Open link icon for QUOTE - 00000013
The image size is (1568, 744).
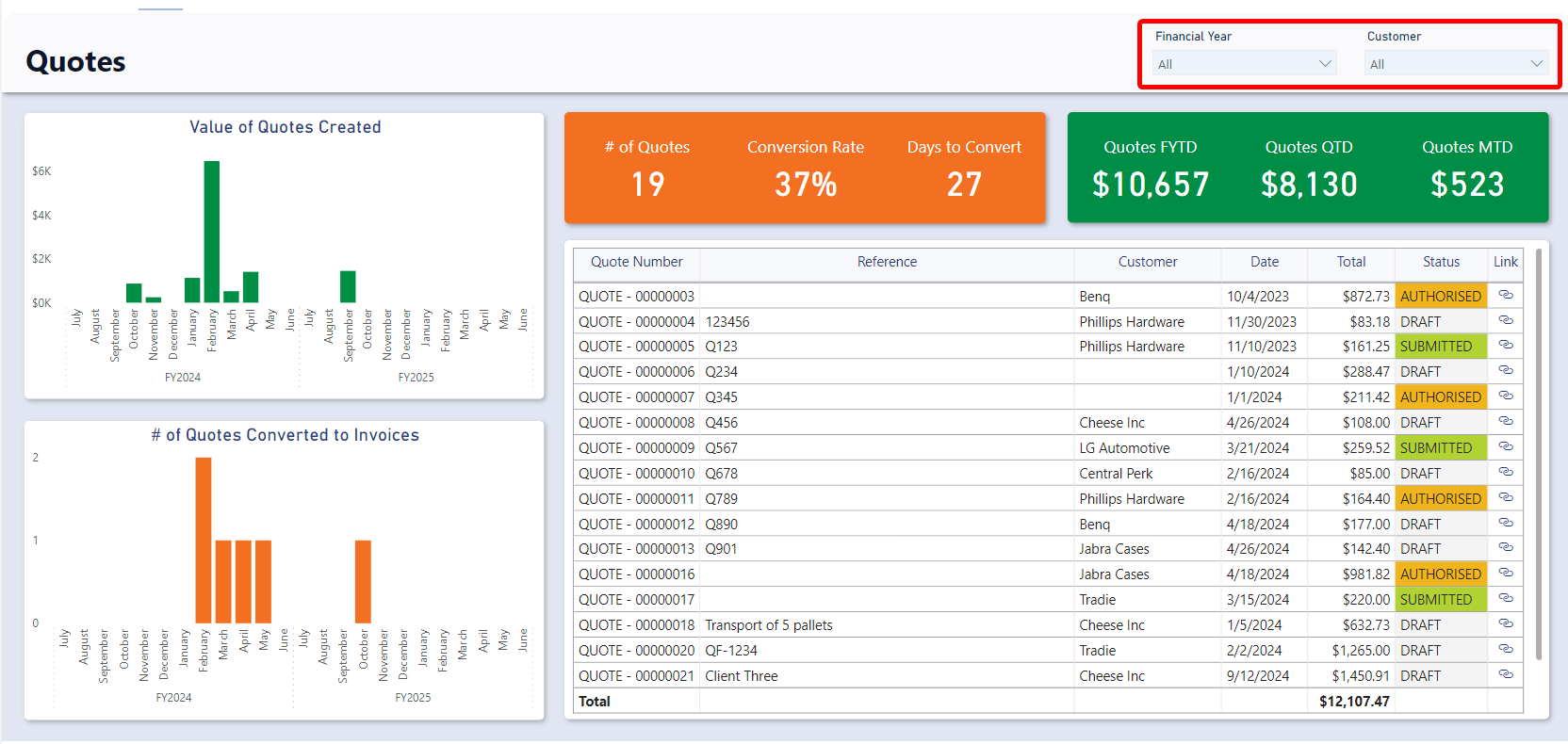pyautogui.click(x=1506, y=548)
